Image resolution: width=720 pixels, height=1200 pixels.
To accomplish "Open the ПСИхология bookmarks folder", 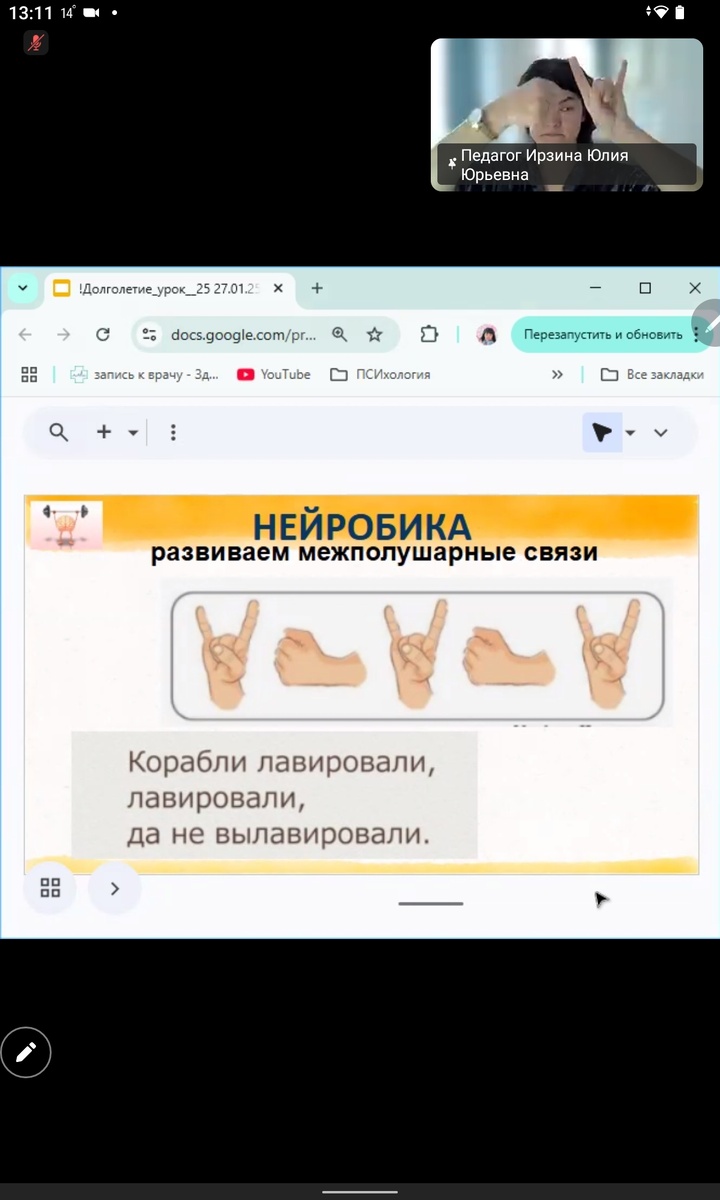I will 381,374.
